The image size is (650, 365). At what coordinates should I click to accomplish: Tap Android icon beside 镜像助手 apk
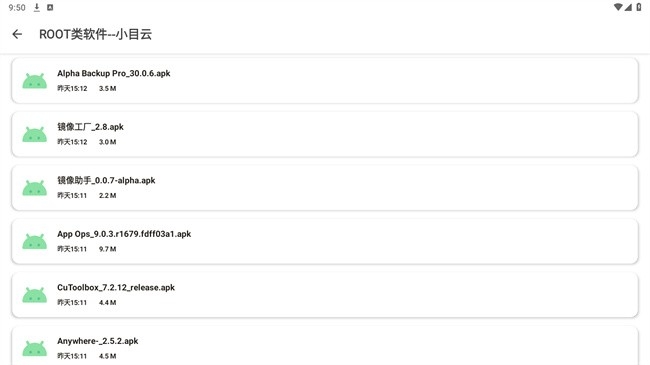point(34,188)
